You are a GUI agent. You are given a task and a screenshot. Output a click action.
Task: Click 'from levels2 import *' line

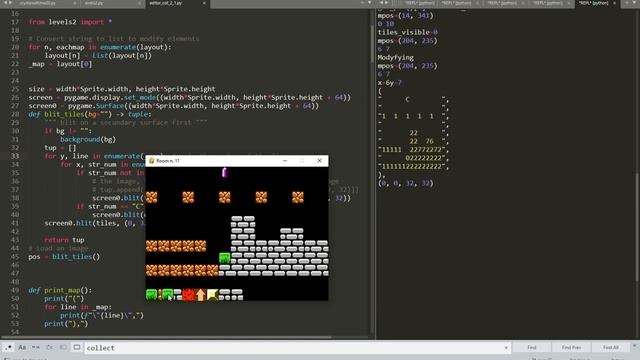70,22
